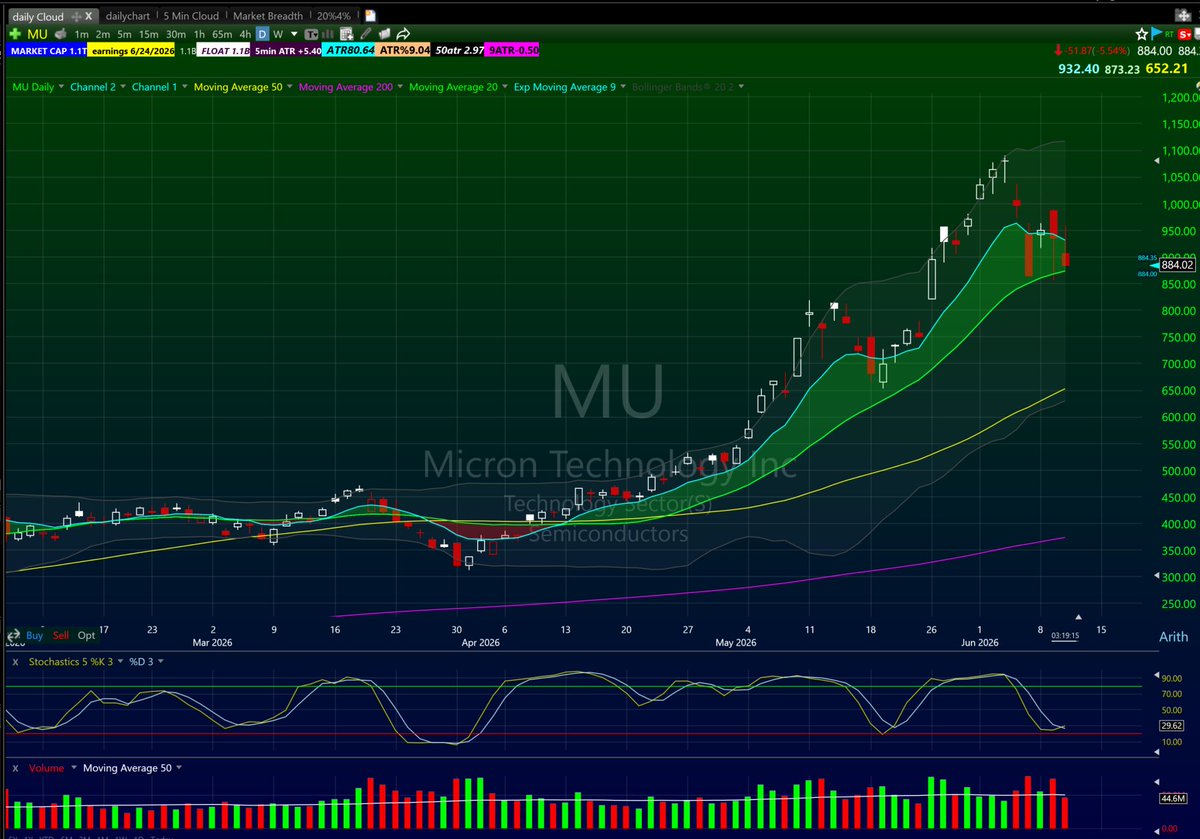
Task: Close the Volume pane with x
Action: click(16, 768)
